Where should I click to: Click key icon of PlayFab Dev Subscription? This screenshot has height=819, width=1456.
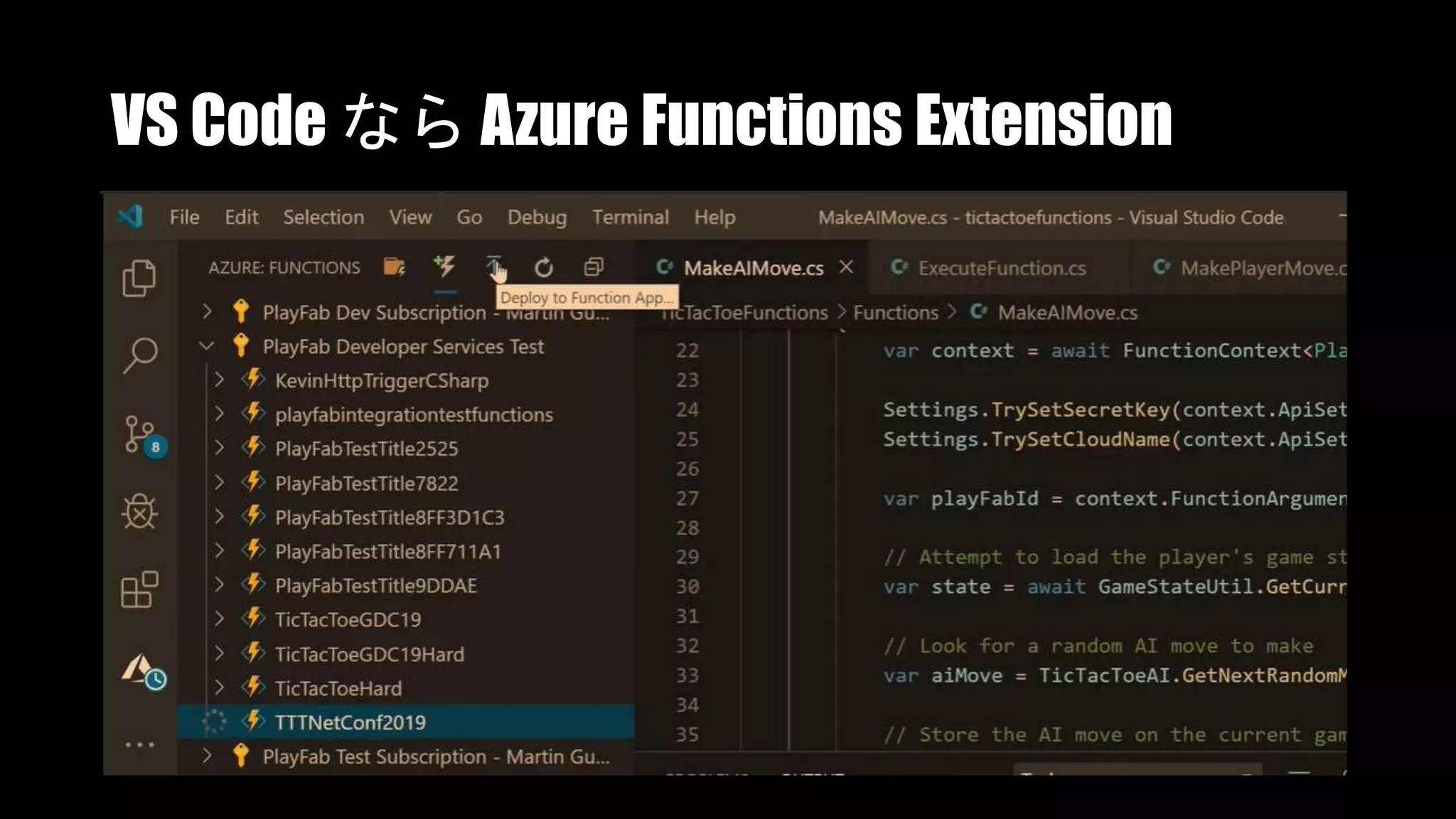point(241,311)
